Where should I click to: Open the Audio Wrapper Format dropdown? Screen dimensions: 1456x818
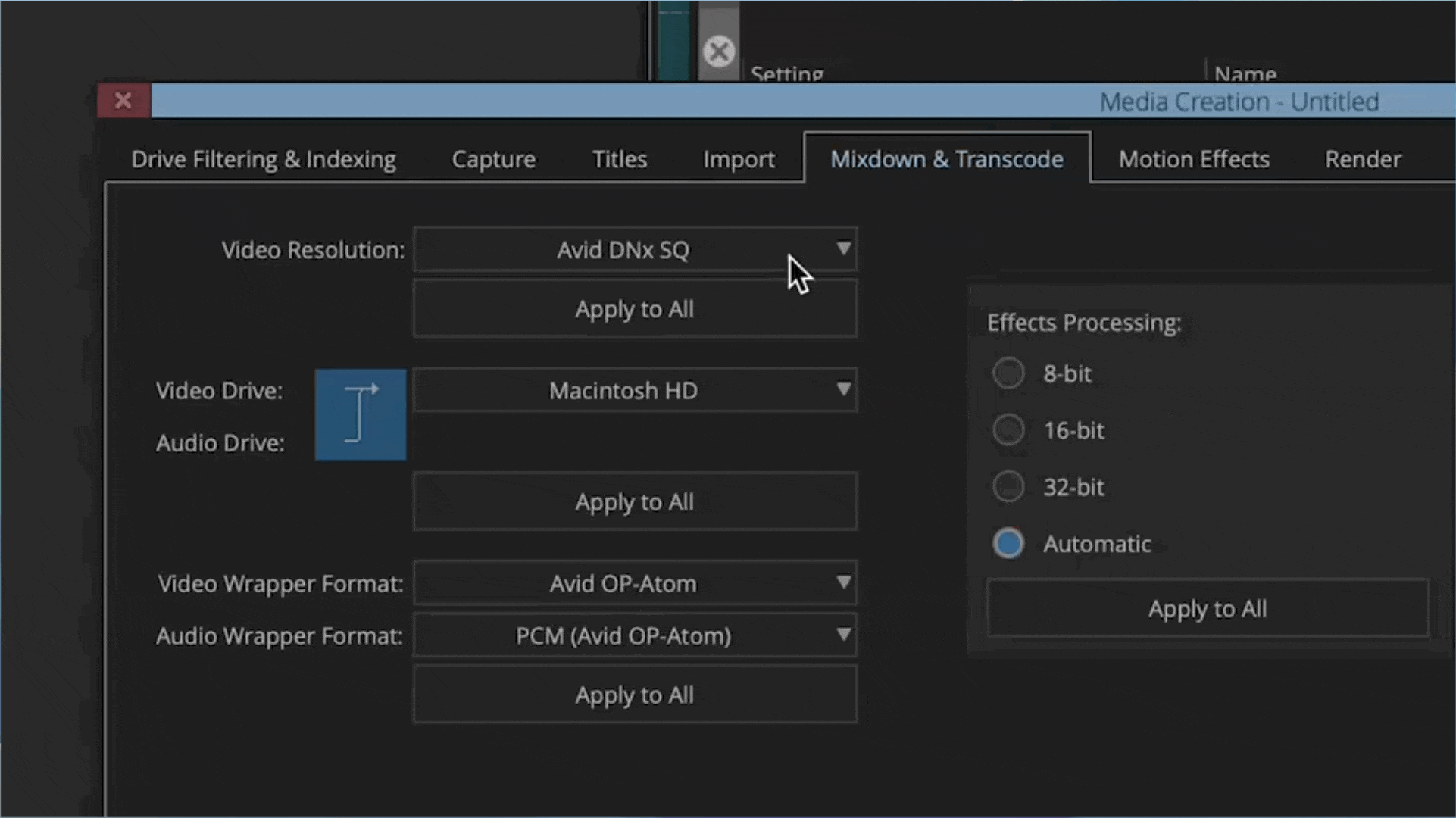tap(635, 635)
